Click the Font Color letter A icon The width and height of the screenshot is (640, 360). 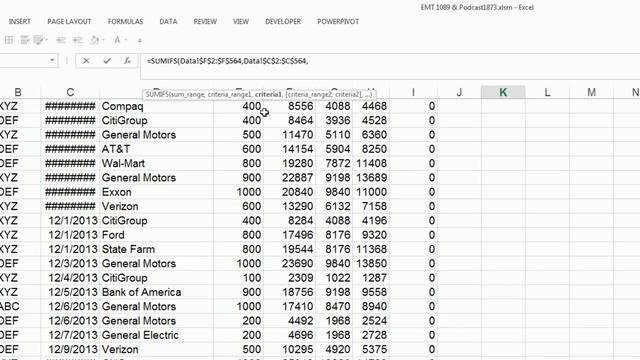[117, 40]
